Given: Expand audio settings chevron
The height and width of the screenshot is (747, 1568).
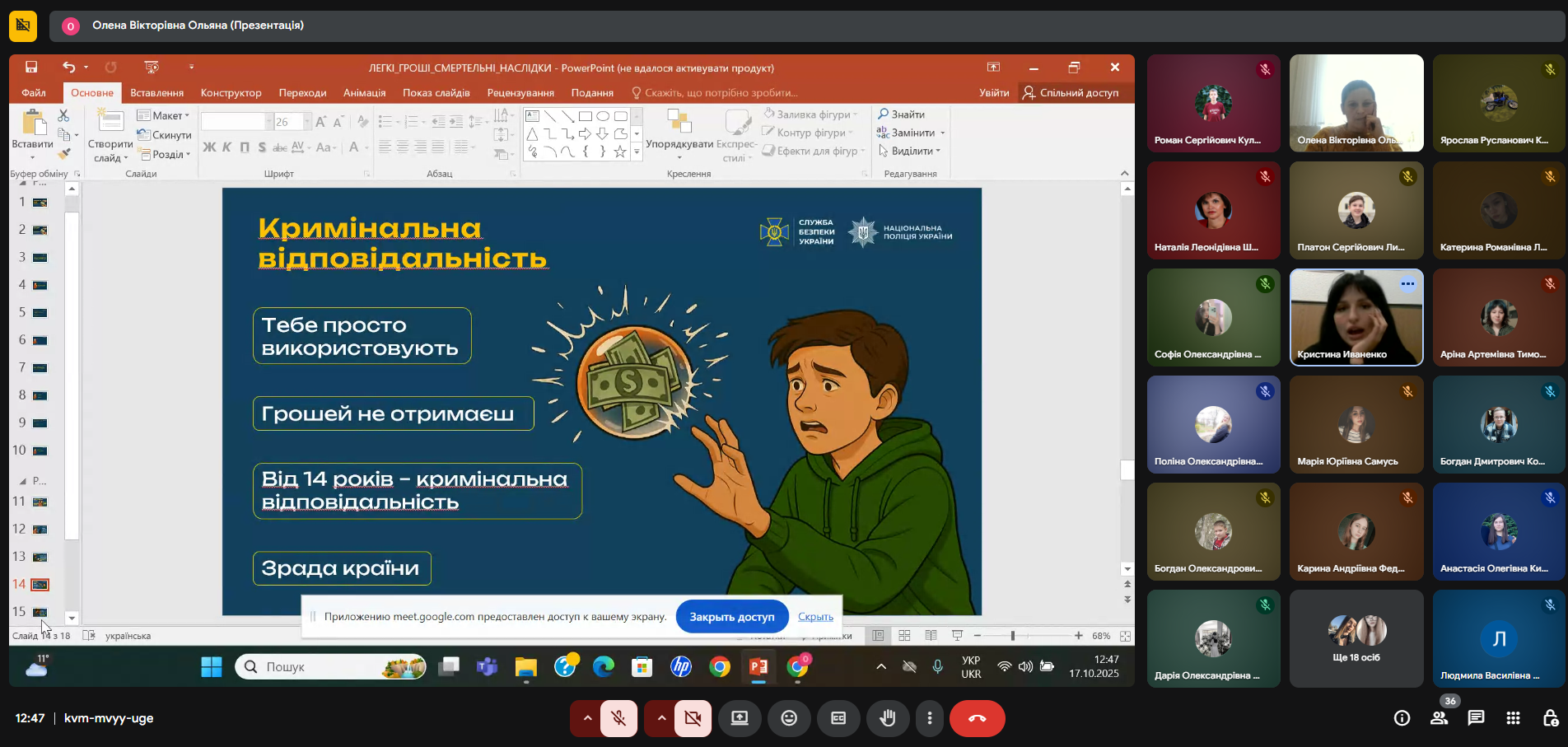Looking at the screenshot, I should (x=587, y=718).
